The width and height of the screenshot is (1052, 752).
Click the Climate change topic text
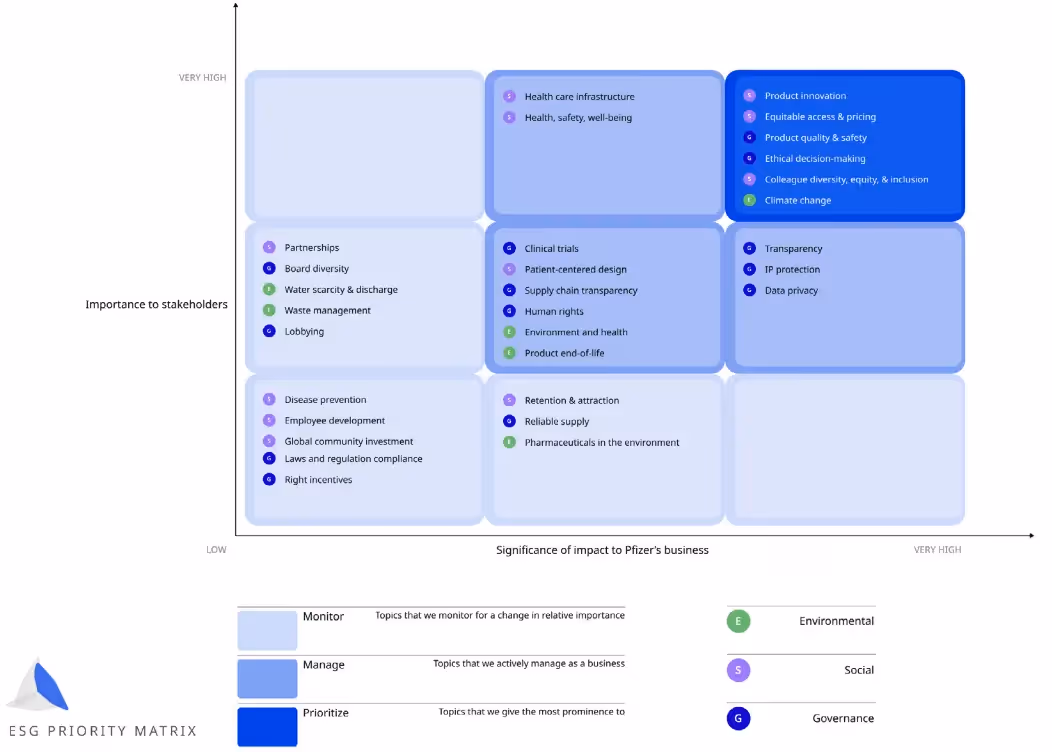click(x=798, y=200)
